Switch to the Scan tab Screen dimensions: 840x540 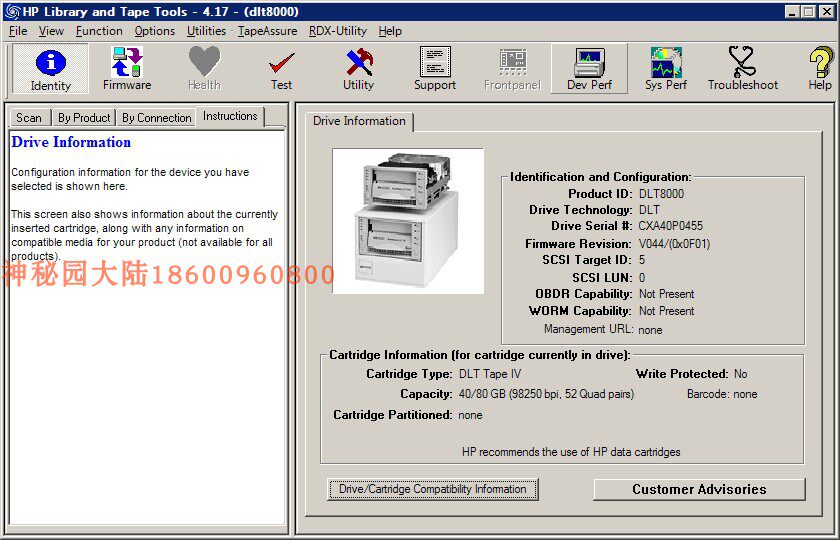29,118
